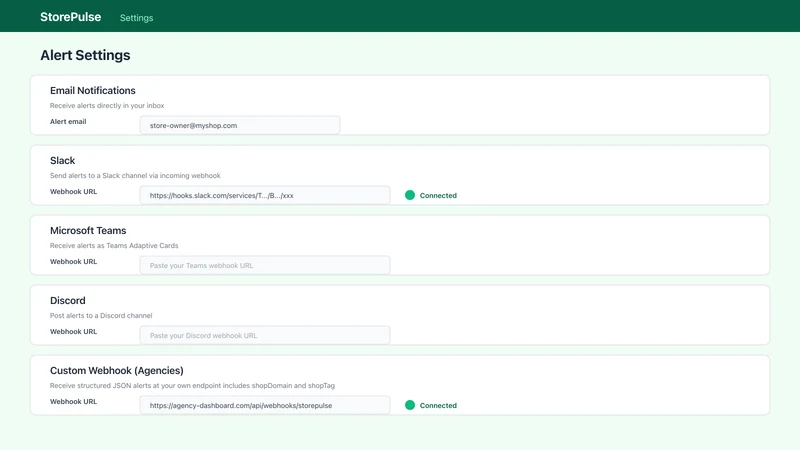Click the "Slack" section heading
Viewport: 800px width, 450px height.
tap(62, 160)
